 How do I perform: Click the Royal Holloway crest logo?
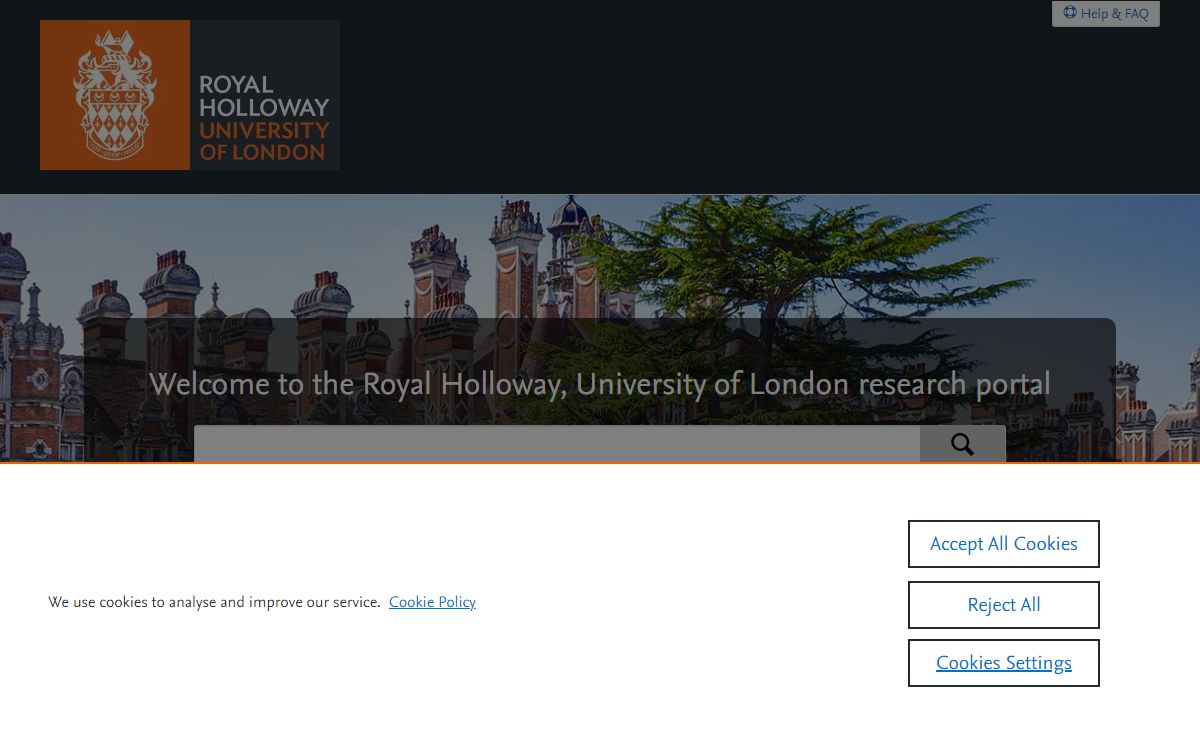(x=190, y=95)
